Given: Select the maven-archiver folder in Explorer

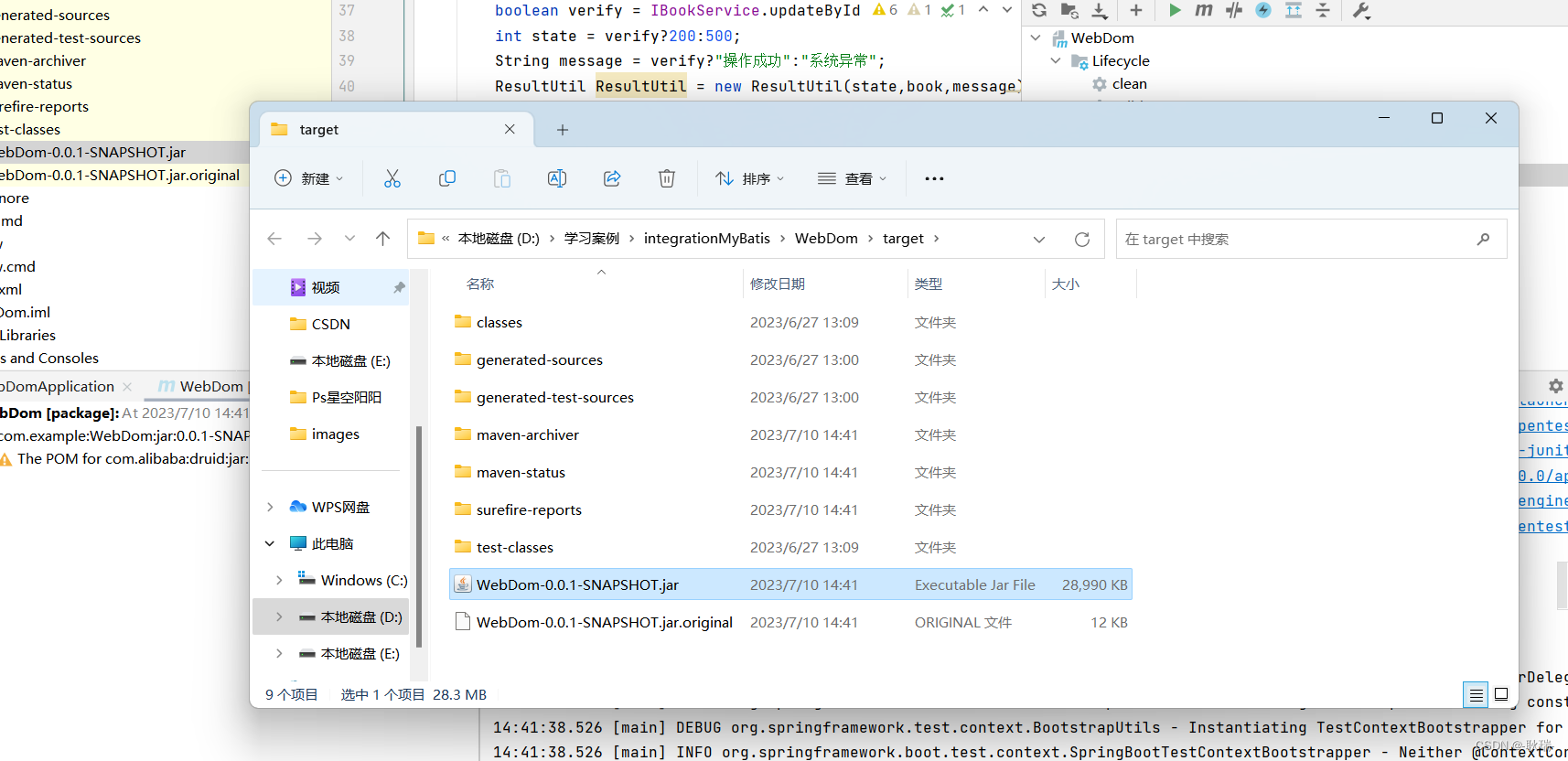Looking at the screenshot, I should pos(791,434).
